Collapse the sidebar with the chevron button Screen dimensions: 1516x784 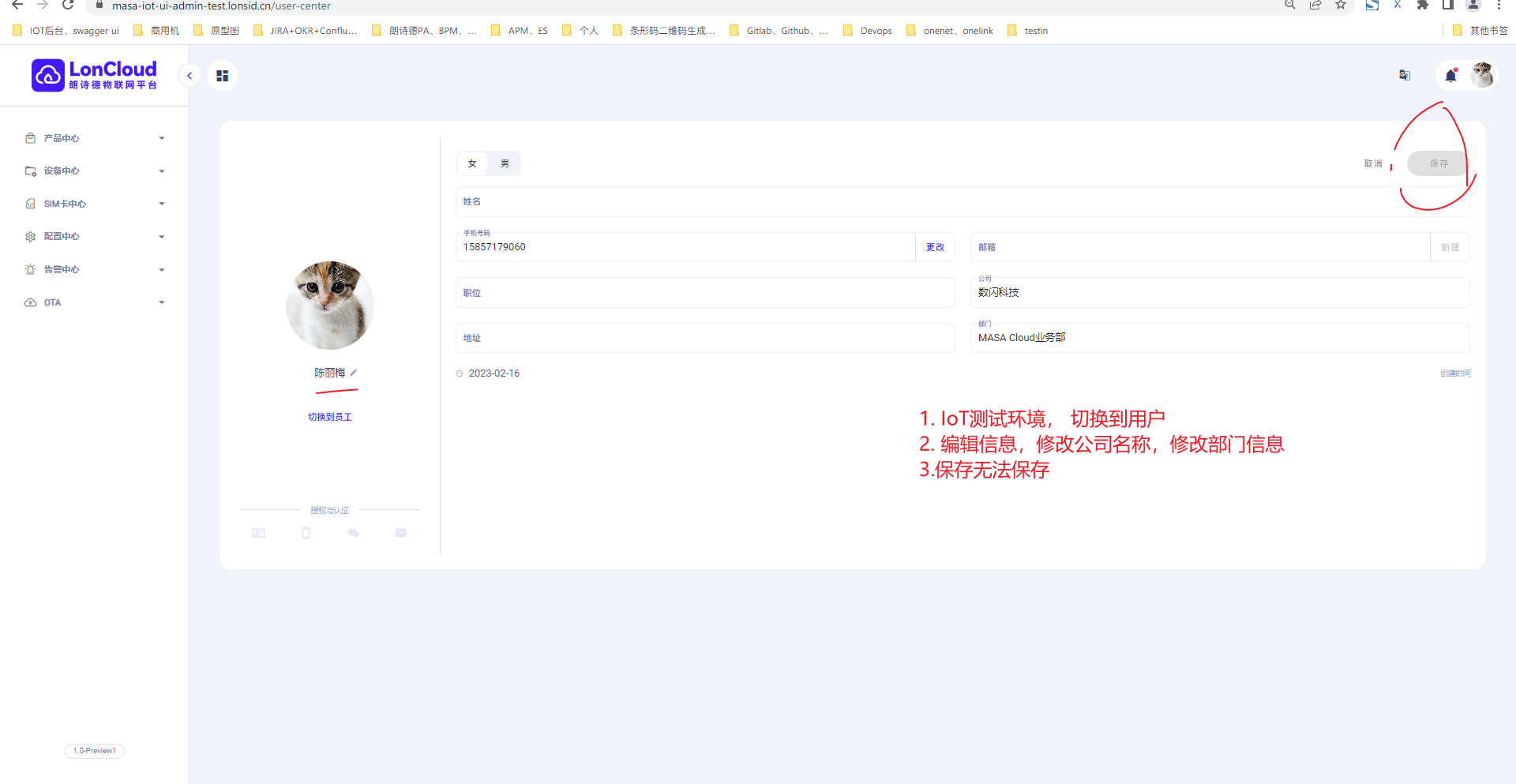[x=189, y=76]
